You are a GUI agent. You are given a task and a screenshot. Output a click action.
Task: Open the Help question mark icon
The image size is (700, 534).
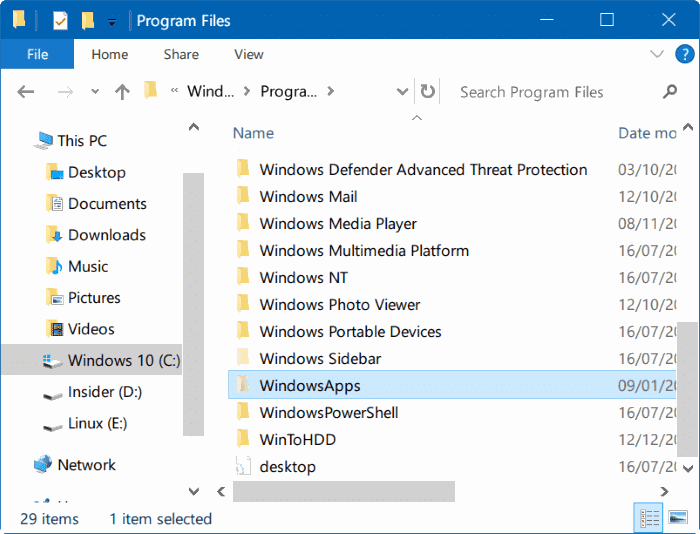684,54
